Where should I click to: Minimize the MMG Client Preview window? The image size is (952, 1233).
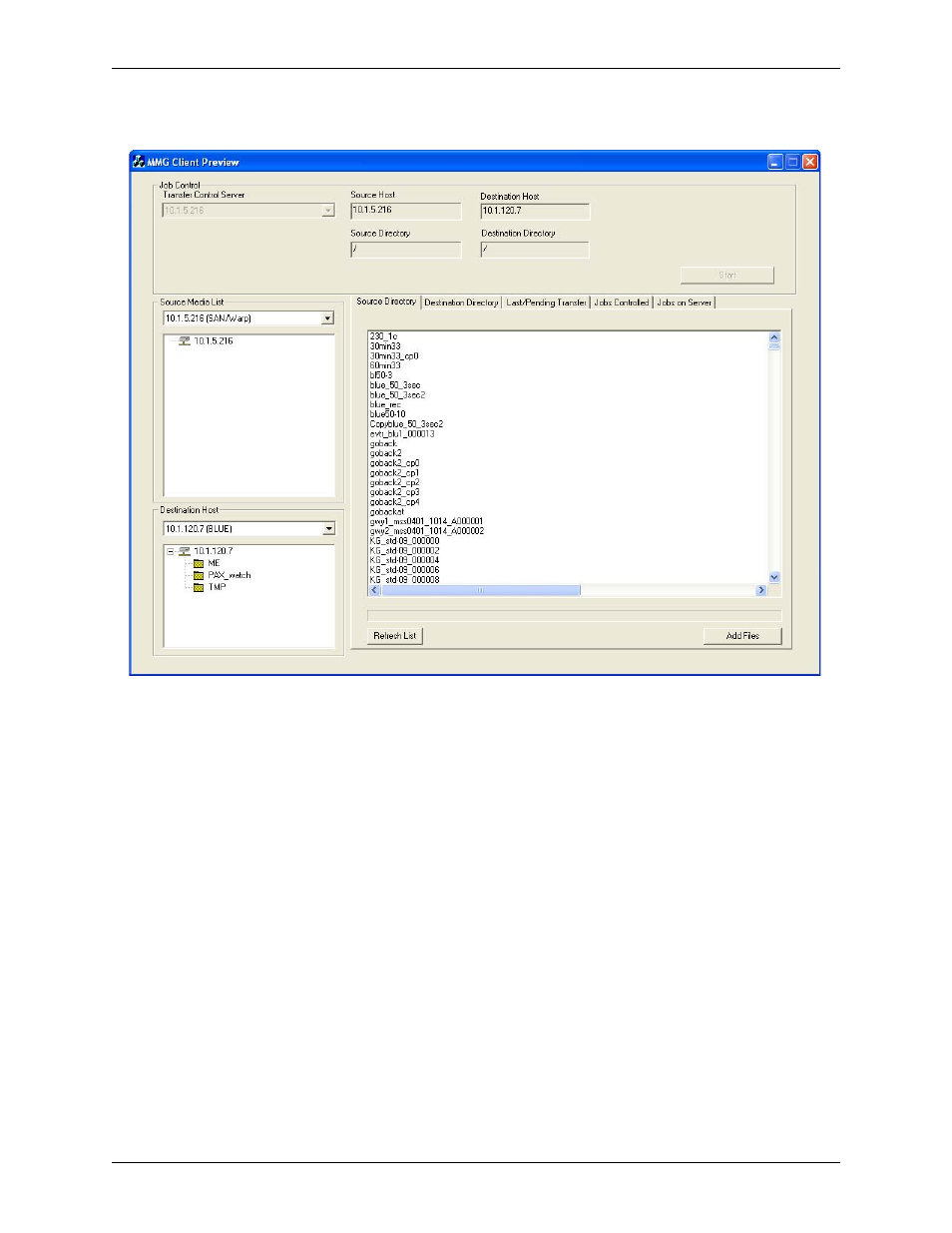pos(775,162)
